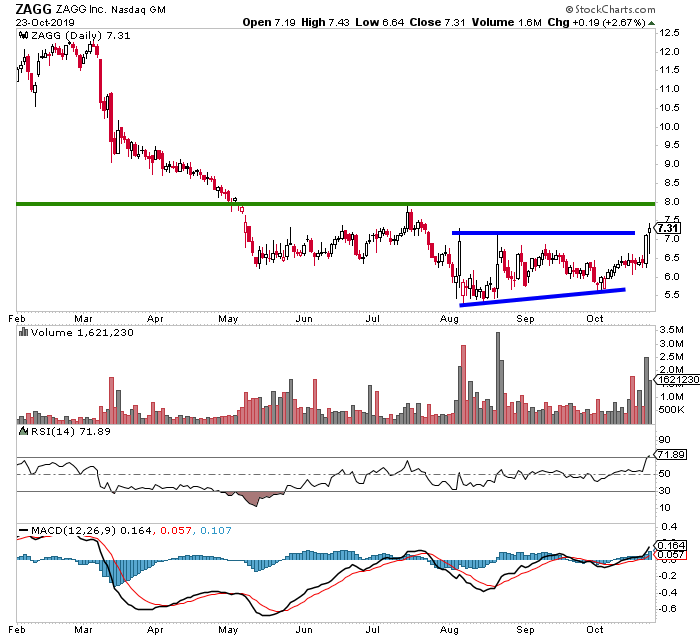Screen dimensions: 700x639
Task: Click the volume bars icon beside Volume 1,621,230
Action: click(x=23, y=332)
